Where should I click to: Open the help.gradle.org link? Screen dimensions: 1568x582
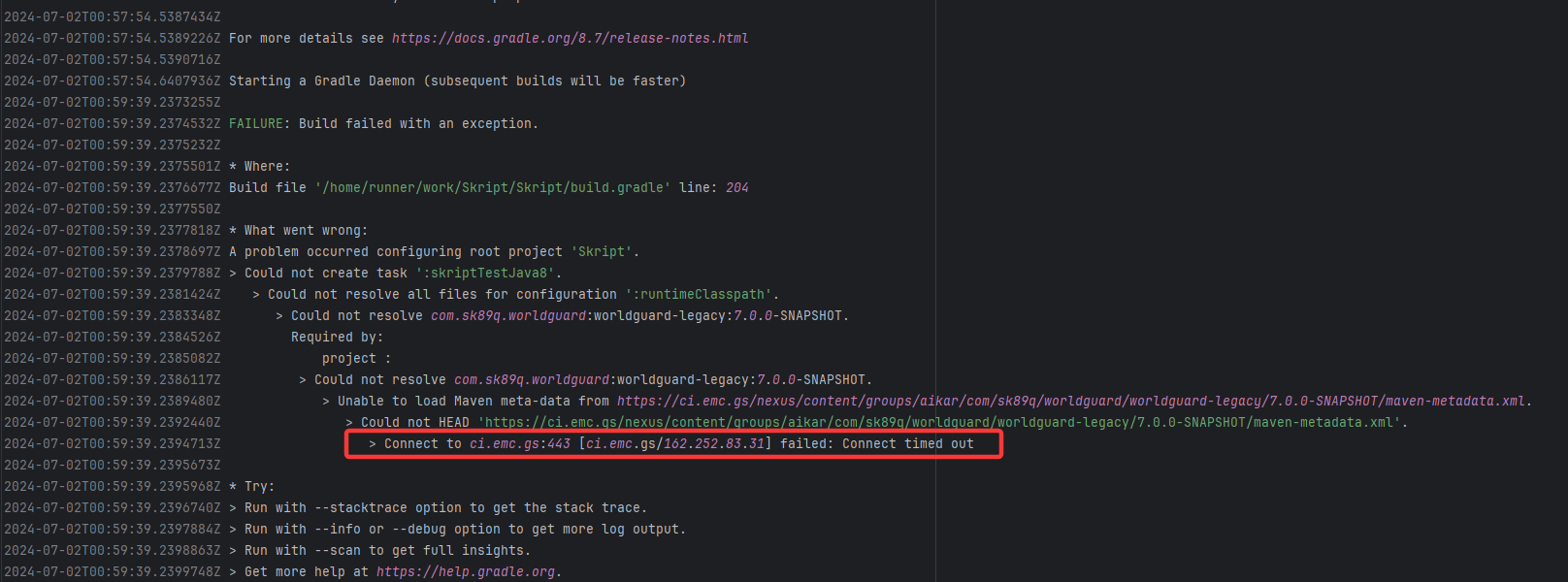pos(467,572)
